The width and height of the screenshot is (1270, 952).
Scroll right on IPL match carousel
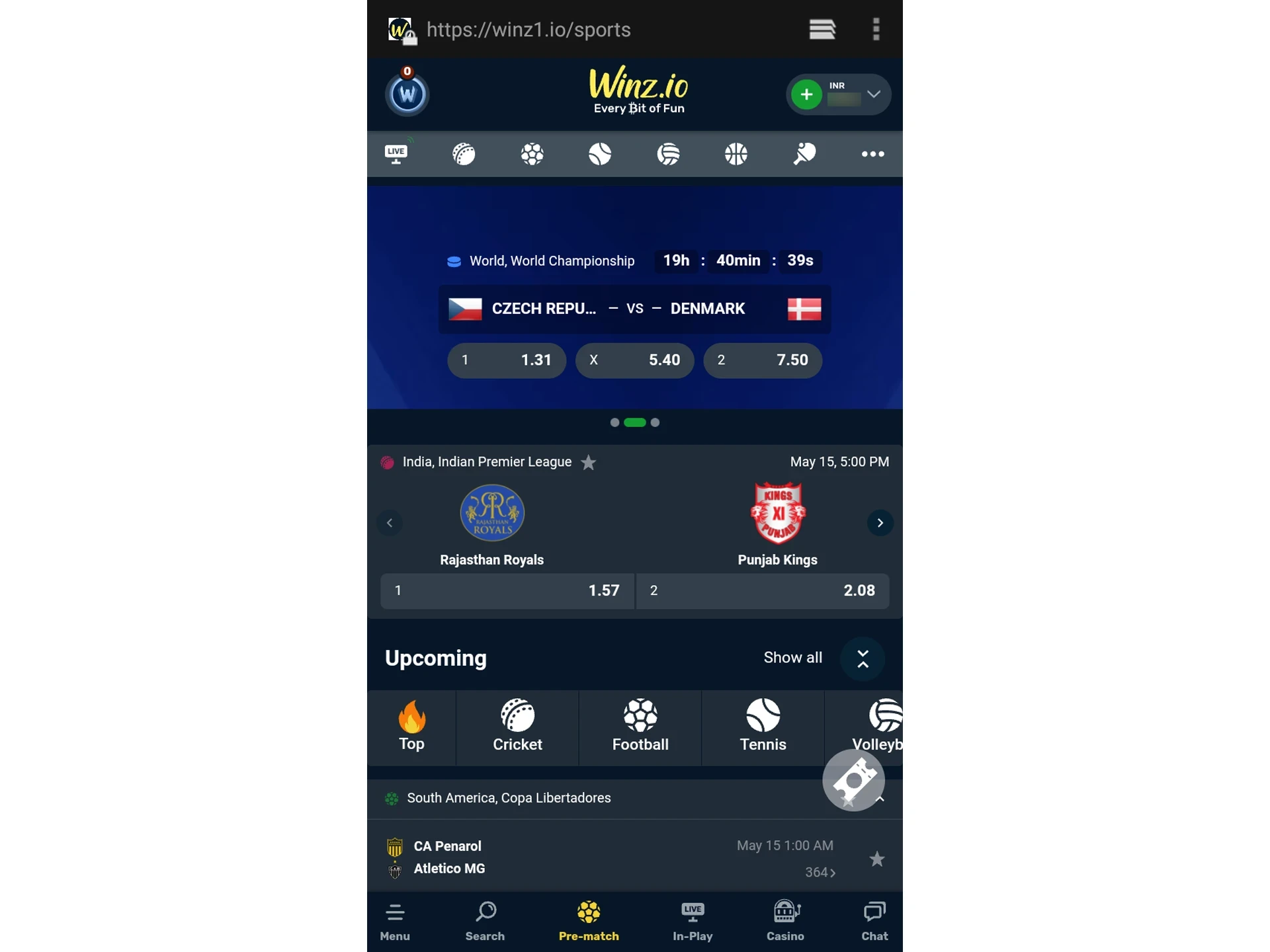[880, 522]
